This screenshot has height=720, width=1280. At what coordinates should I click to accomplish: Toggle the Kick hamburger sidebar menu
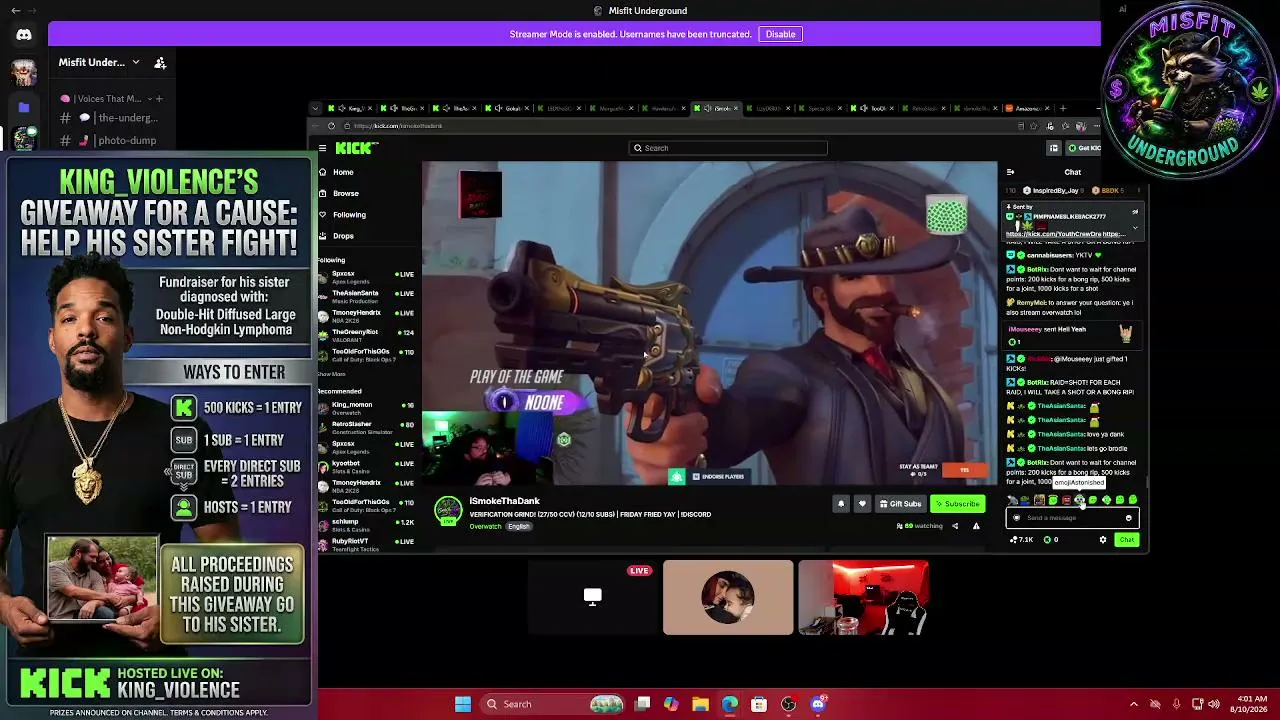[x=322, y=148]
